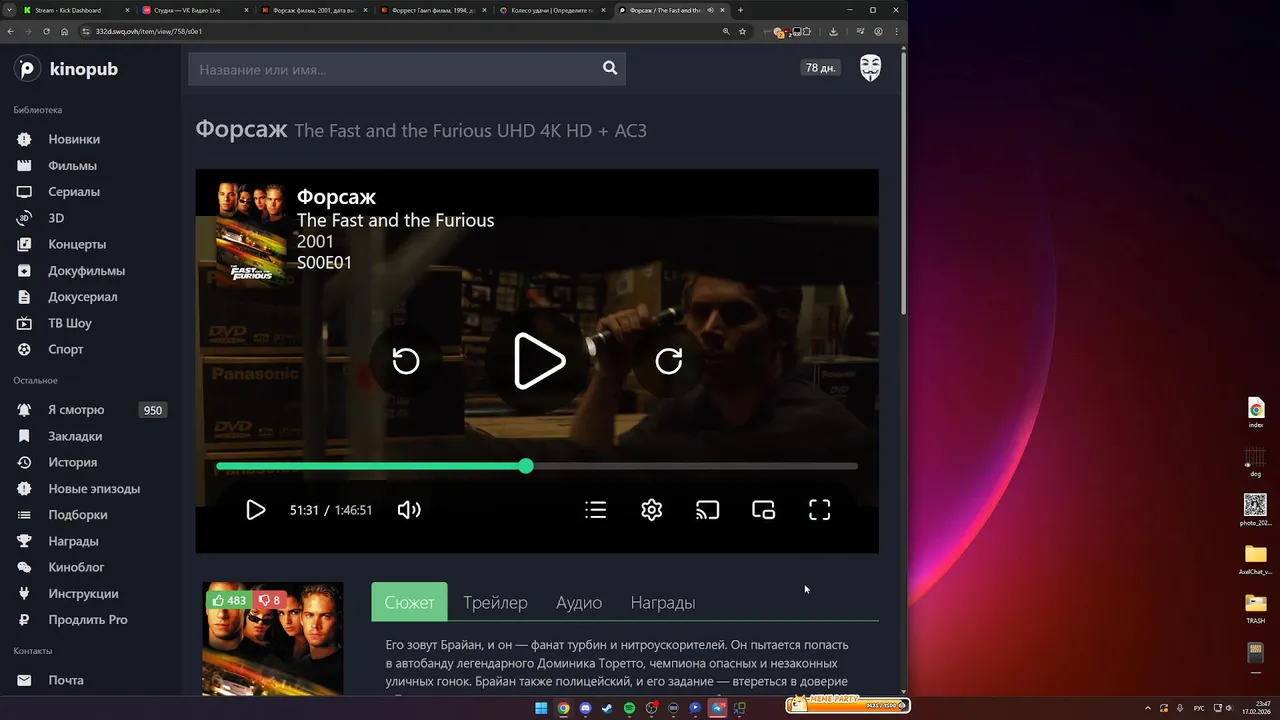Dislike the movie with thumbs-down 8
The width and height of the screenshot is (1280, 720).
pyautogui.click(x=269, y=601)
